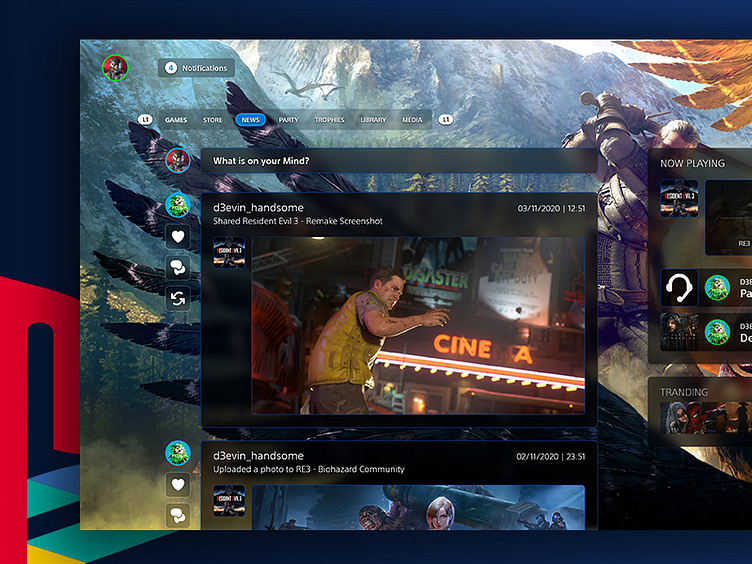Click the 02/11/2020 | 23:51 timestamp

(551, 457)
